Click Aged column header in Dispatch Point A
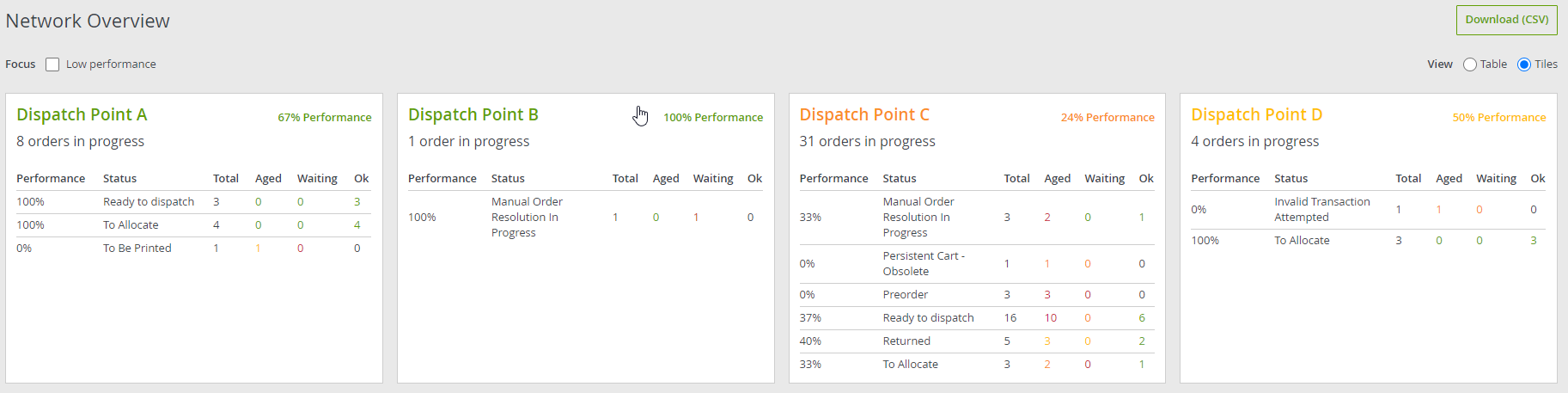Viewport: 1568px width, 393px height. [268, 178]
